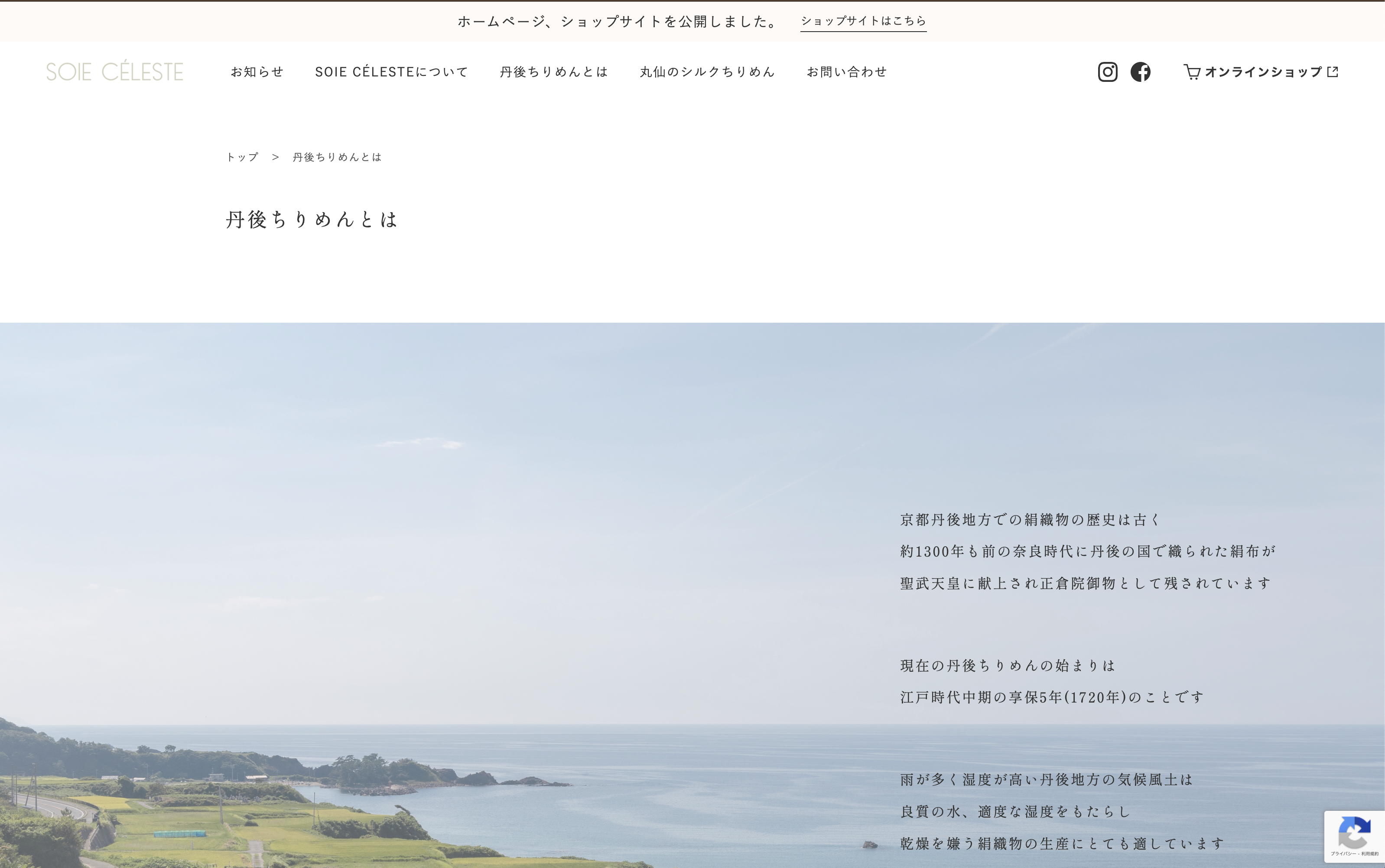The image size is (1385, 868).
Task: Click the reCAPTCHA logo badge
Action: (x=1354, y=832)
